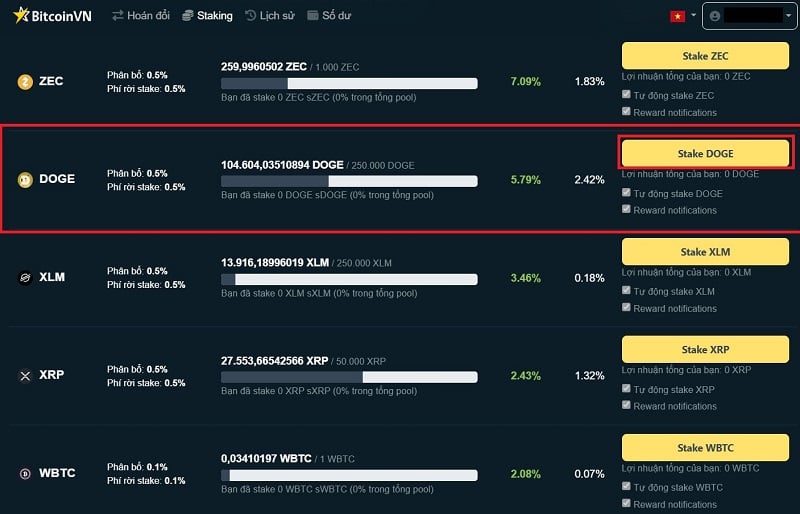Toggle the Tự động stake ZEC checkbox

(626, 95)
